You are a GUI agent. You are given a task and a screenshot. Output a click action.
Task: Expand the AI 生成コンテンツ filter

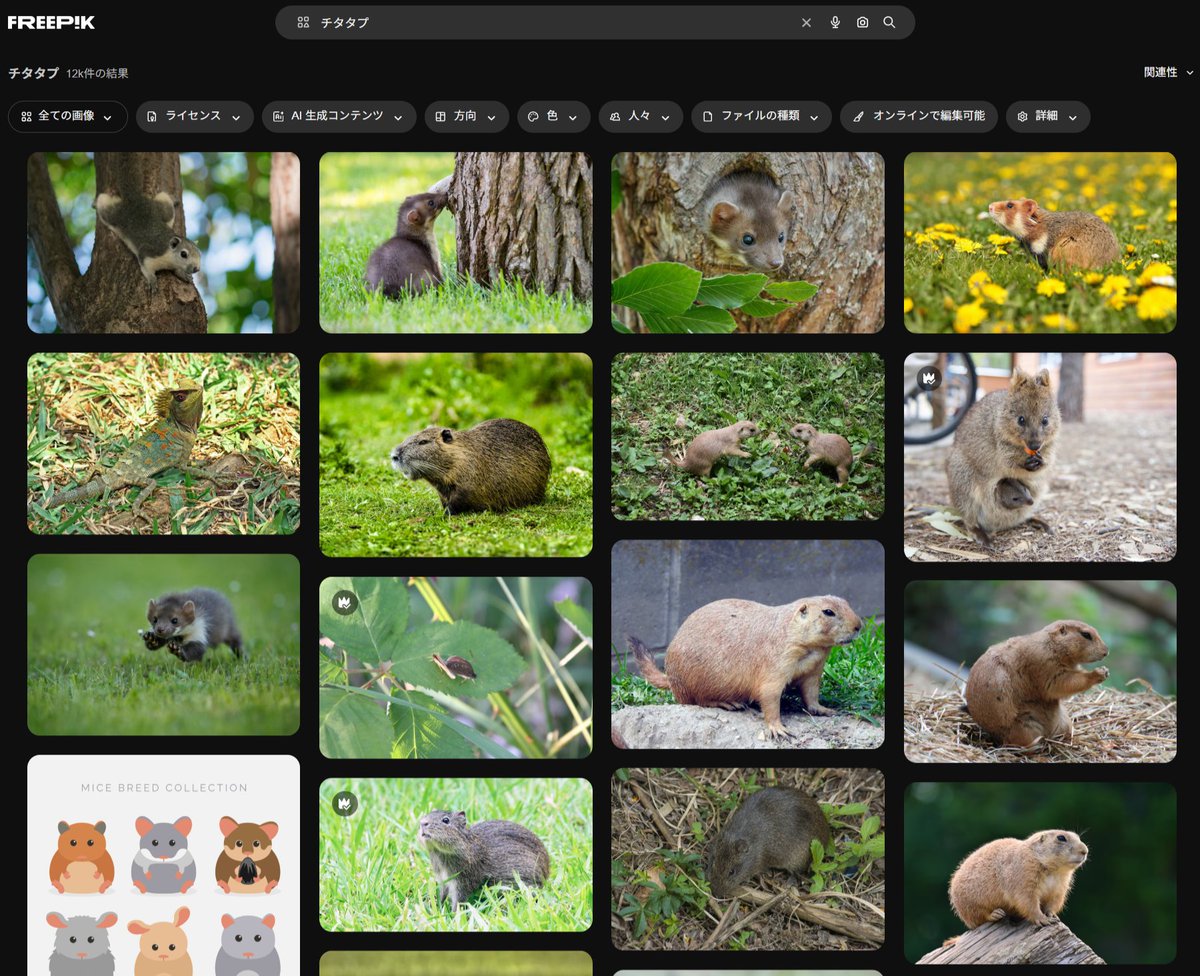pos(339,117)
